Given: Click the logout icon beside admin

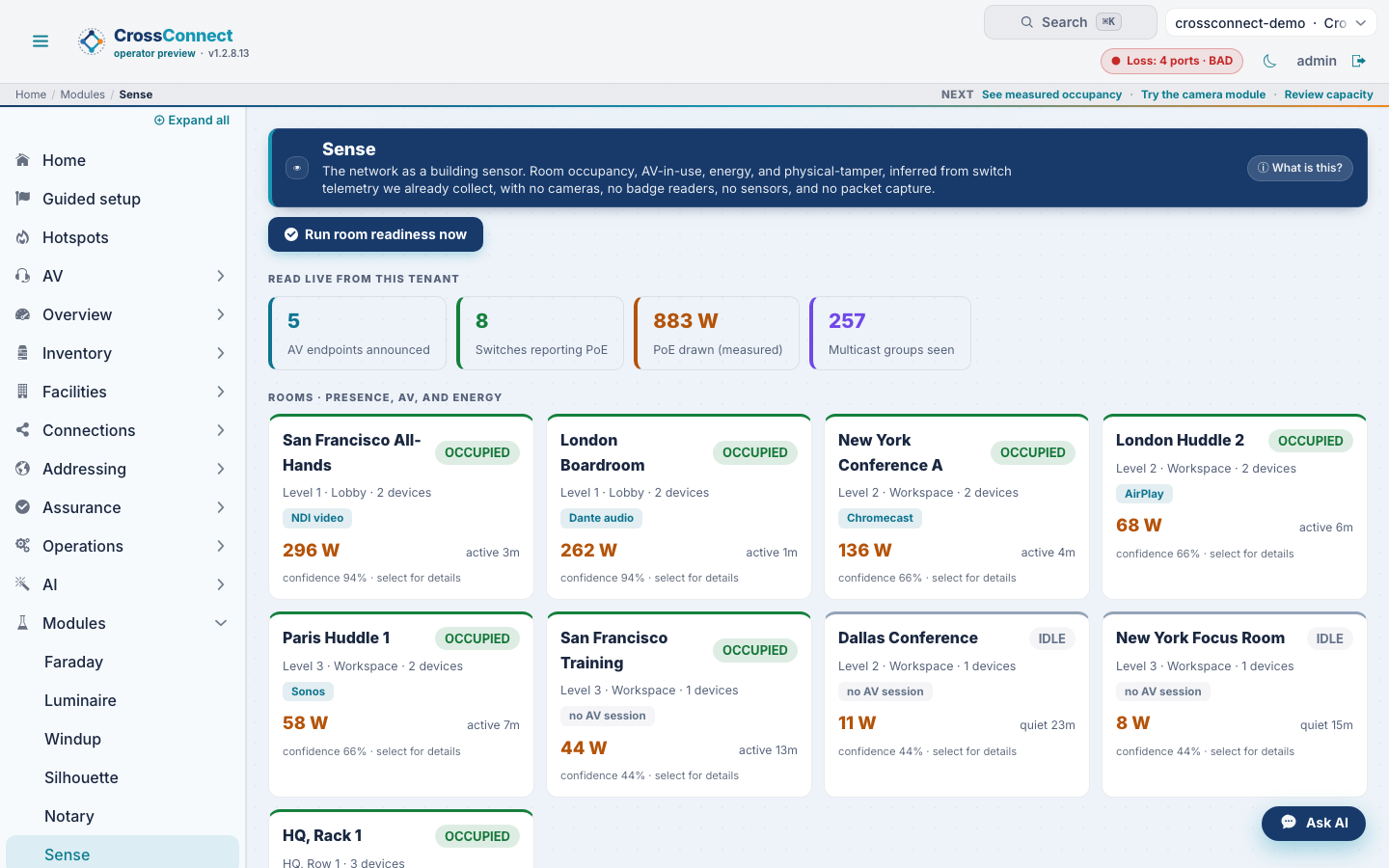Looking at the screenshot, I should coord(1359,61).
